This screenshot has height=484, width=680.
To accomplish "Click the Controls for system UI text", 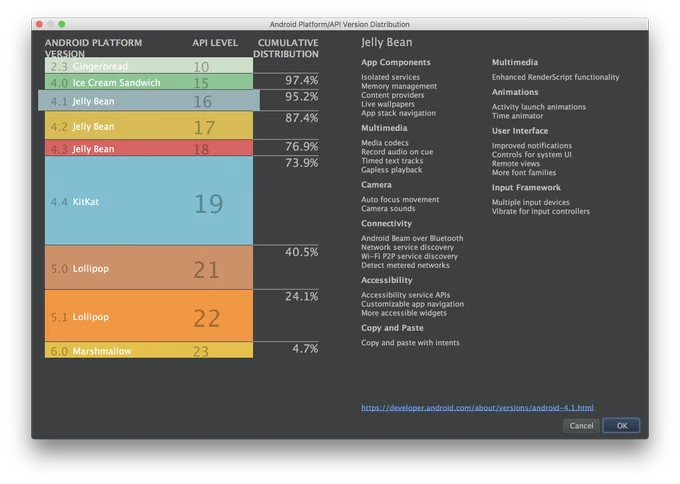I will 531,155.
